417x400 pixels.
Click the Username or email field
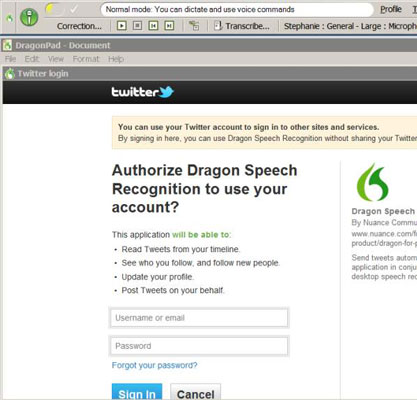199,318
